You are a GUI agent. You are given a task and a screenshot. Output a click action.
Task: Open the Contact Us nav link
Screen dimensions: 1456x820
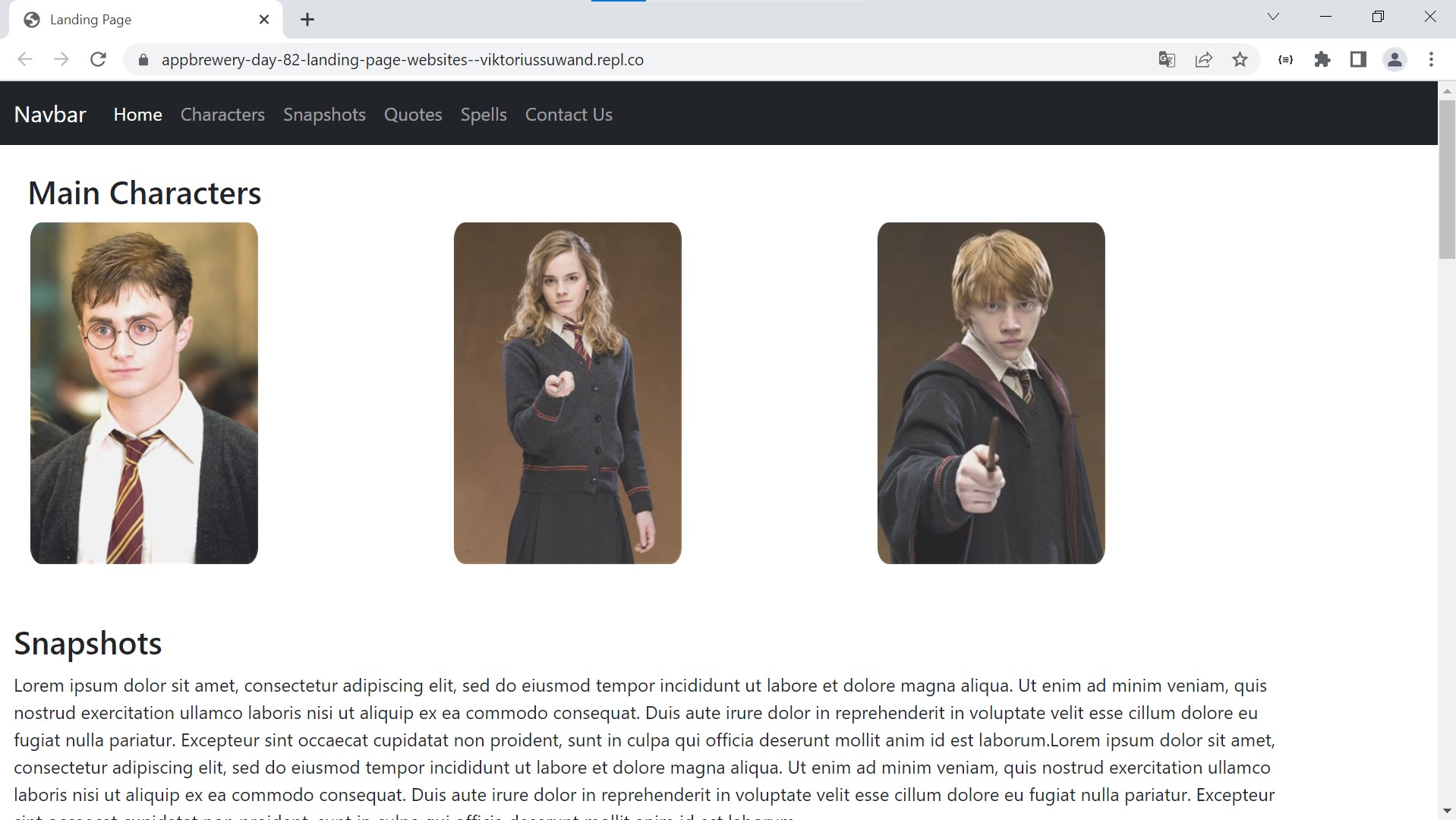569,115
